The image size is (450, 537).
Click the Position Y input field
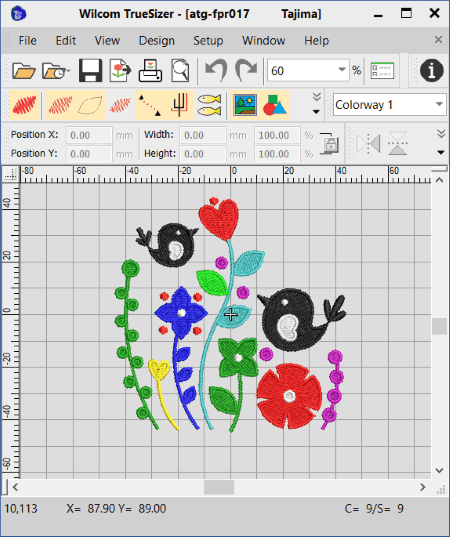tap(89, 154)
